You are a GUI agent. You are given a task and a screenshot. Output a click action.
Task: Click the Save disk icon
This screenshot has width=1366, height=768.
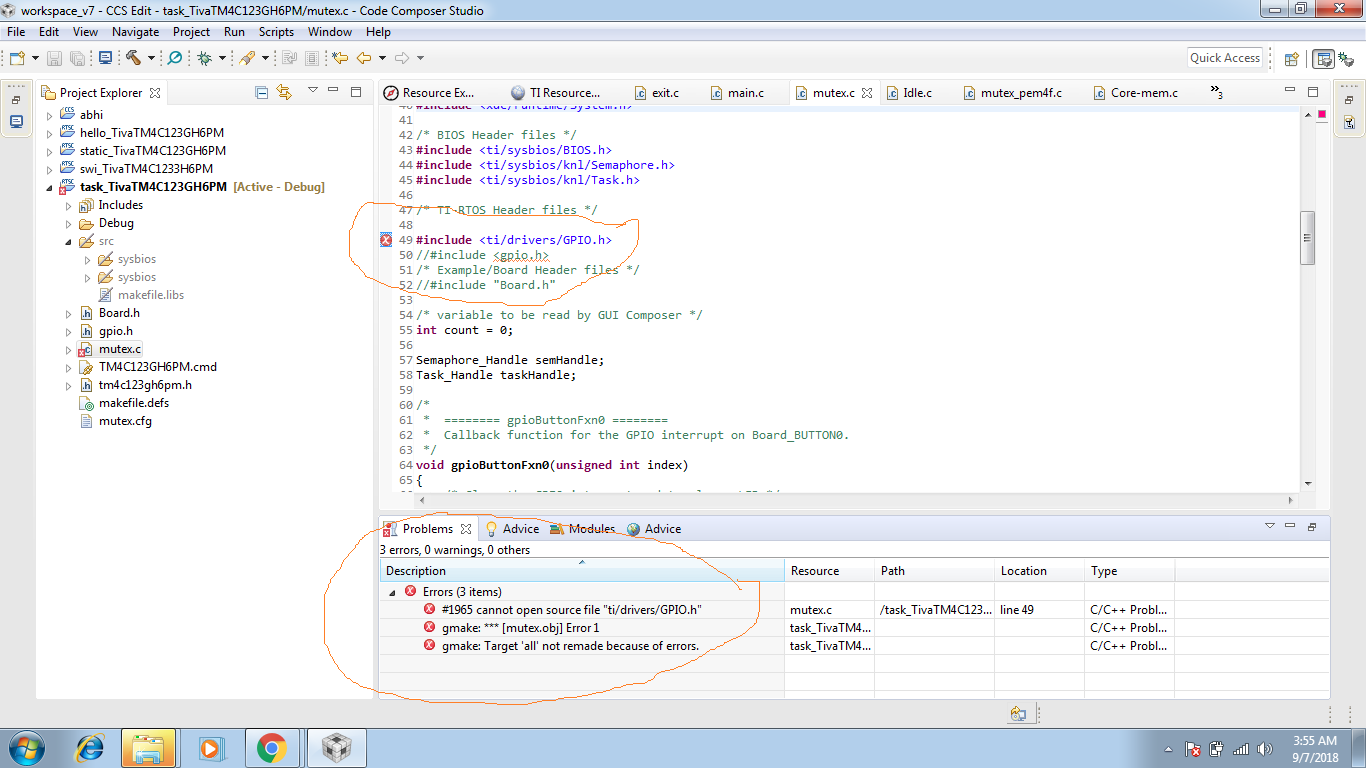54,58
